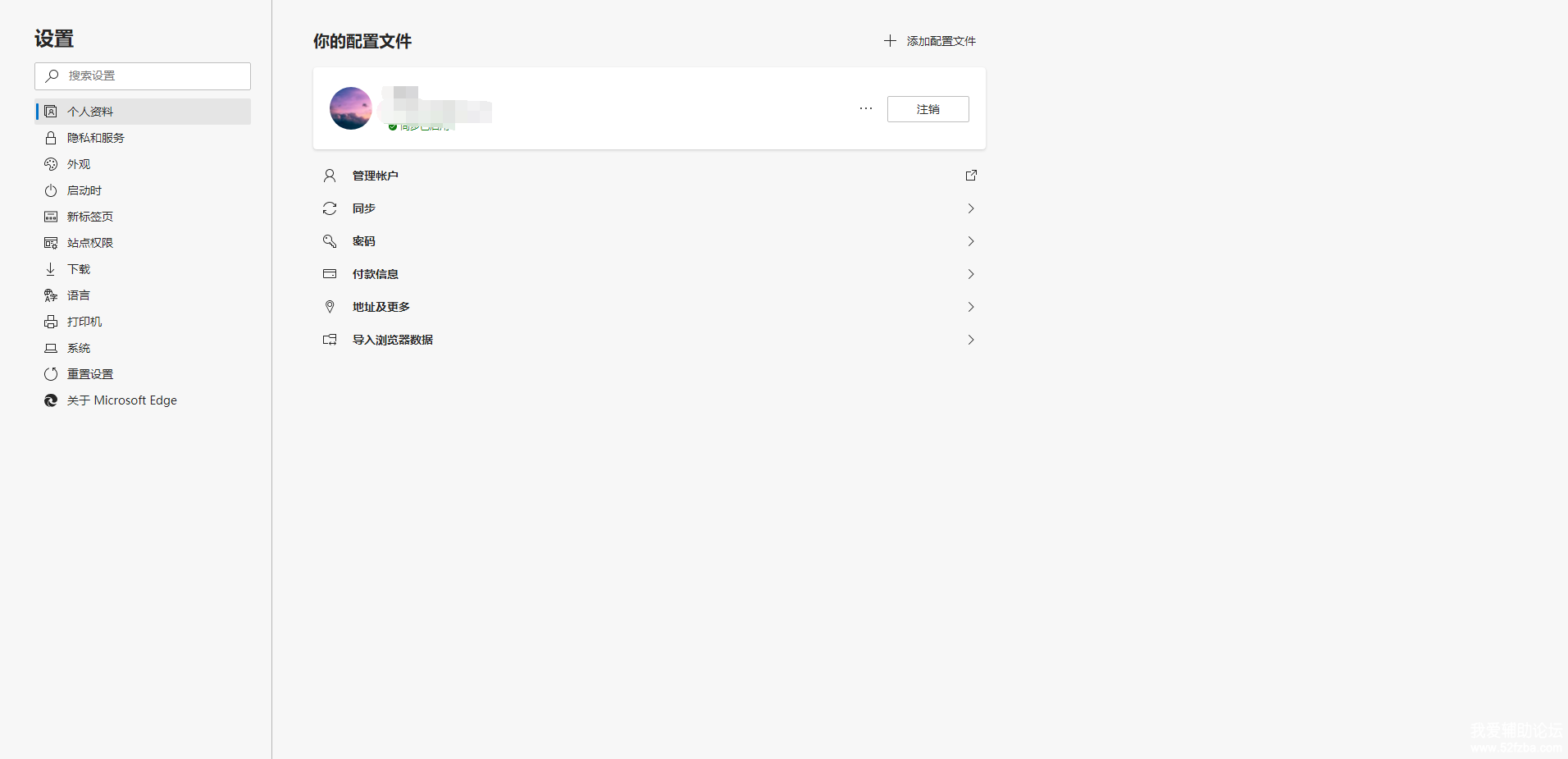This screenshot has height=759, width=1568.
Task: Open the three-dot profile options menu
Action: (866, 108)
